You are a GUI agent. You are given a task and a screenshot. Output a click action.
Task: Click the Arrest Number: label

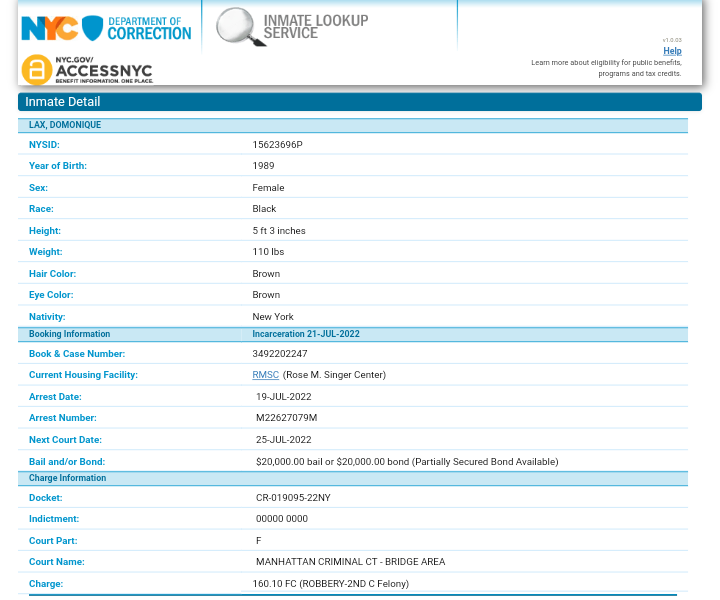(x=62, y=418)
